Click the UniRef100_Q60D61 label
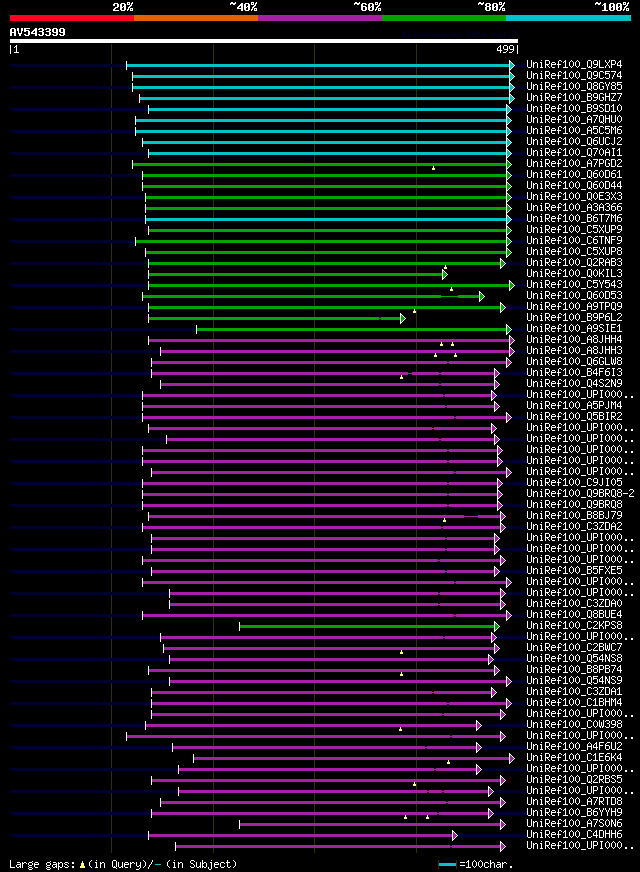Screen dimensions: 640x872 574,175
